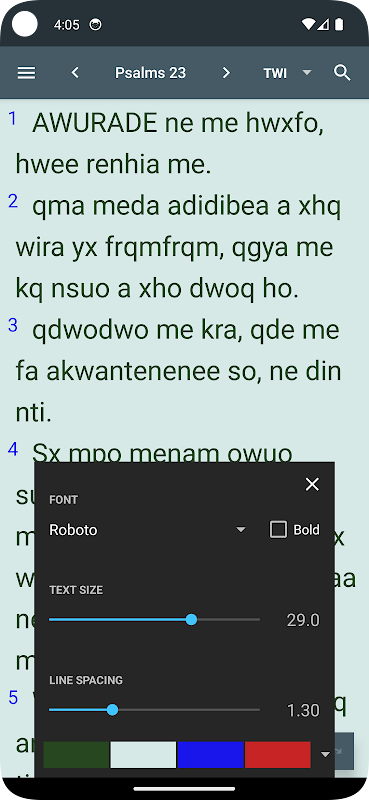
Task: Select the dark green color swatch
Action: (x=76, y=755)
